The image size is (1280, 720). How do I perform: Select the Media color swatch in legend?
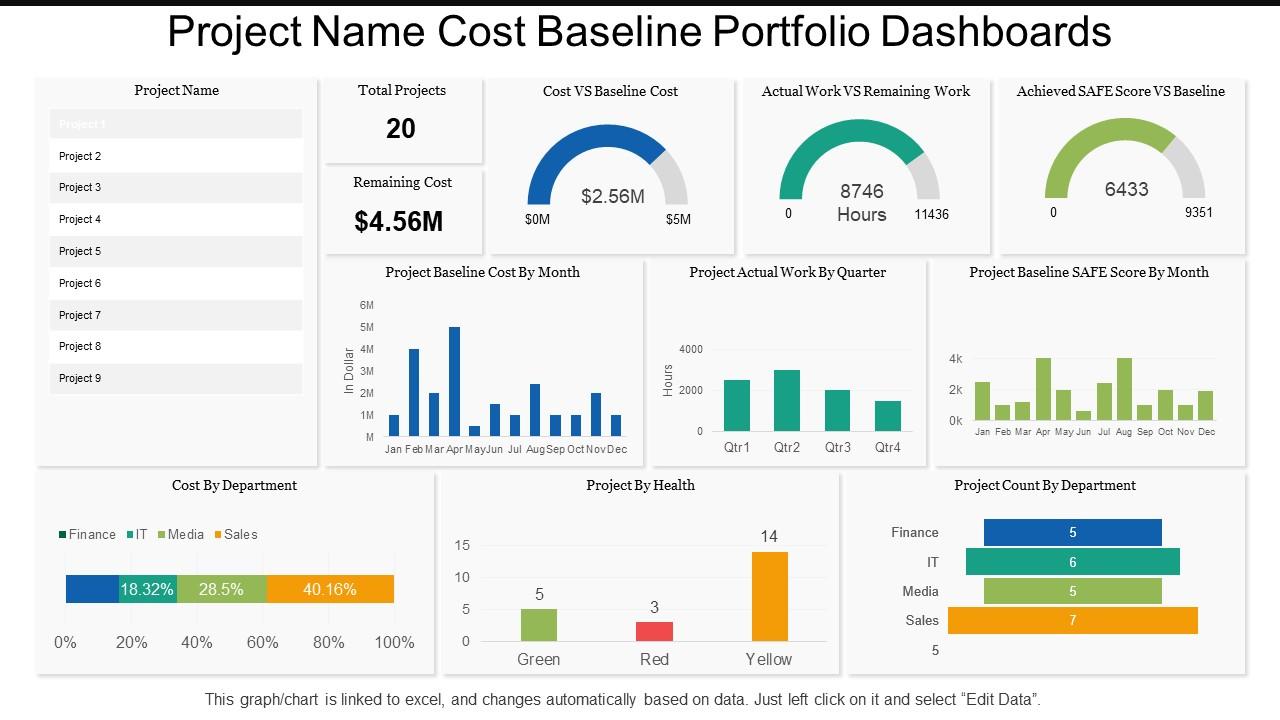(x=160, y=534)
